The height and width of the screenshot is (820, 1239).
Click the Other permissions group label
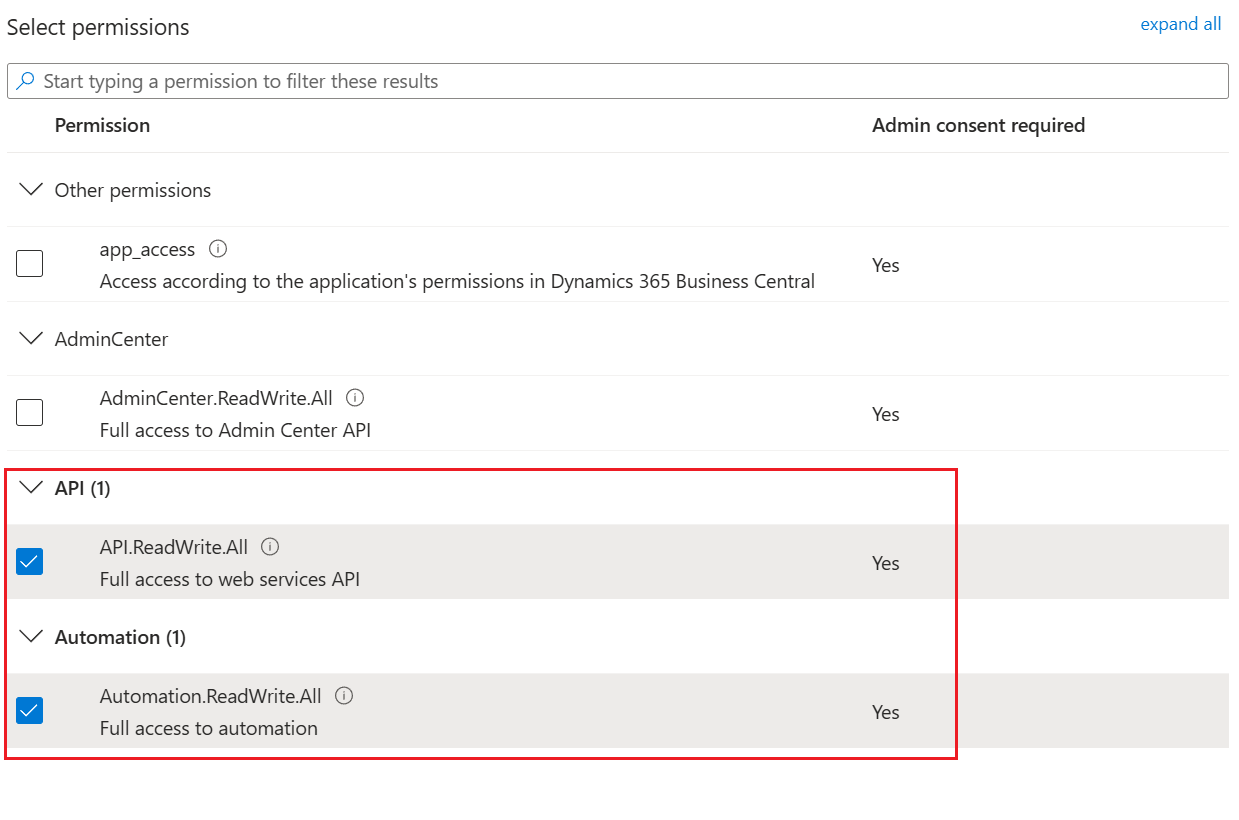pos(133,190)
